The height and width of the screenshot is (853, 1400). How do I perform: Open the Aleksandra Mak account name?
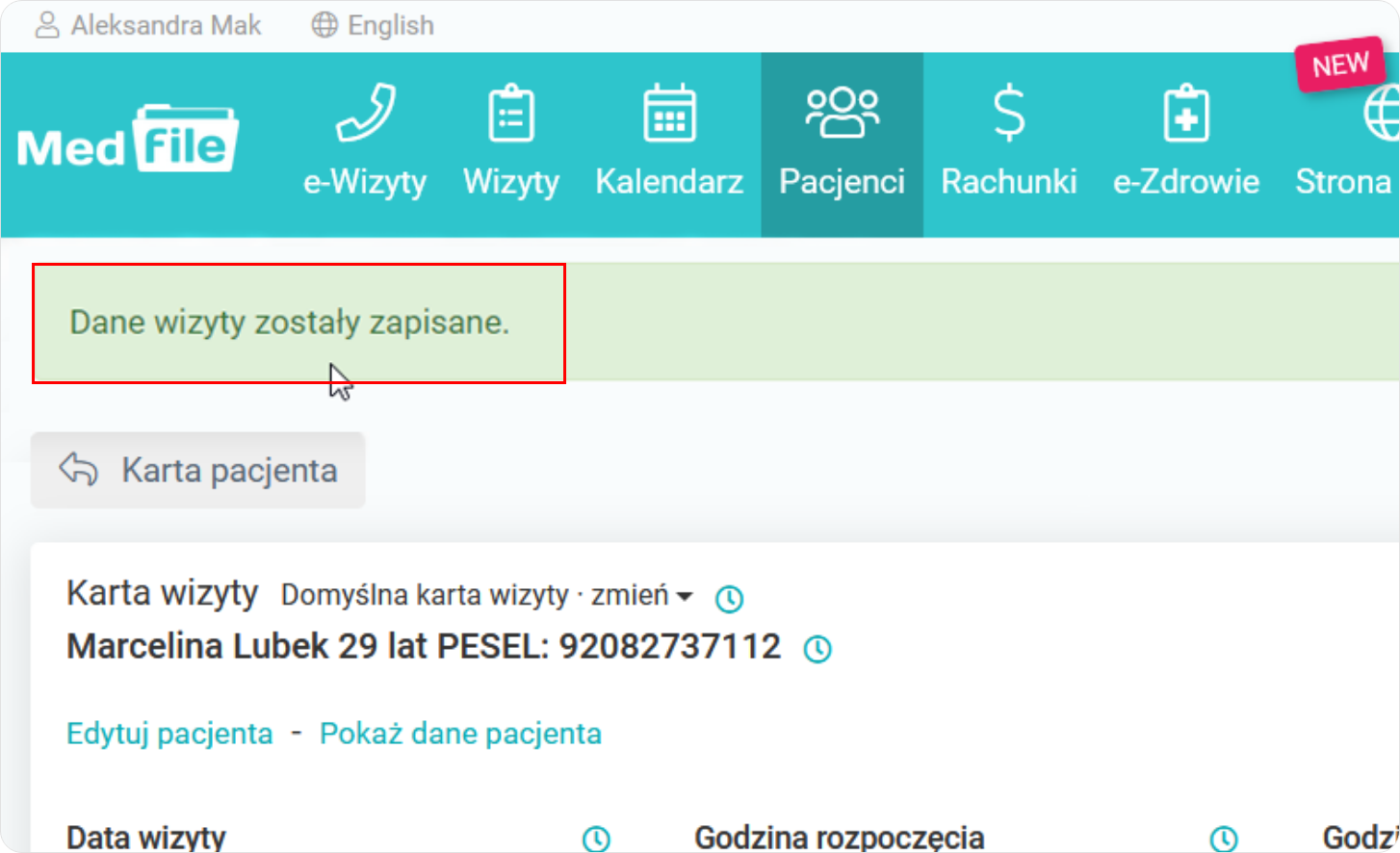coord(166,25)
